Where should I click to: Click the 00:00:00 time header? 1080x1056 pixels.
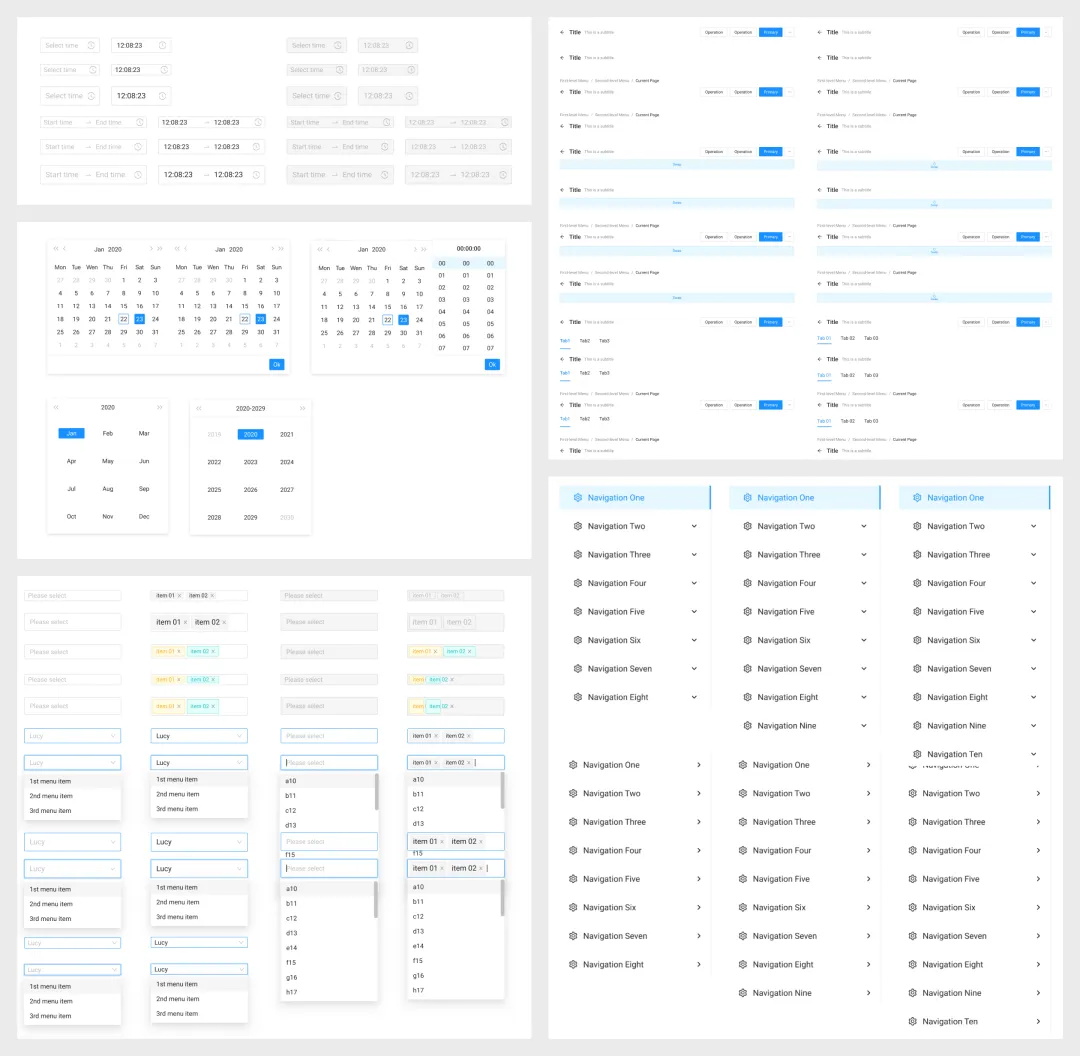coord(468,248)
